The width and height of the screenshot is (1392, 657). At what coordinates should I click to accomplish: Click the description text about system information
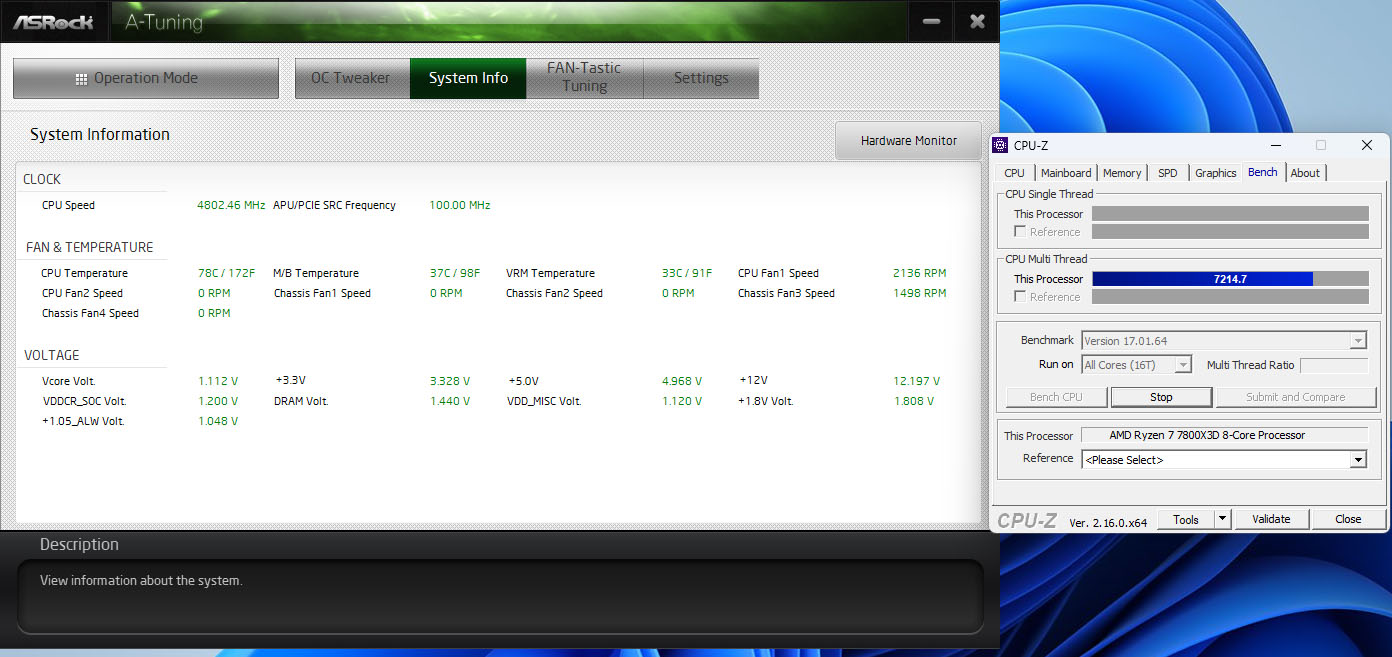click(x=141, y=580)
